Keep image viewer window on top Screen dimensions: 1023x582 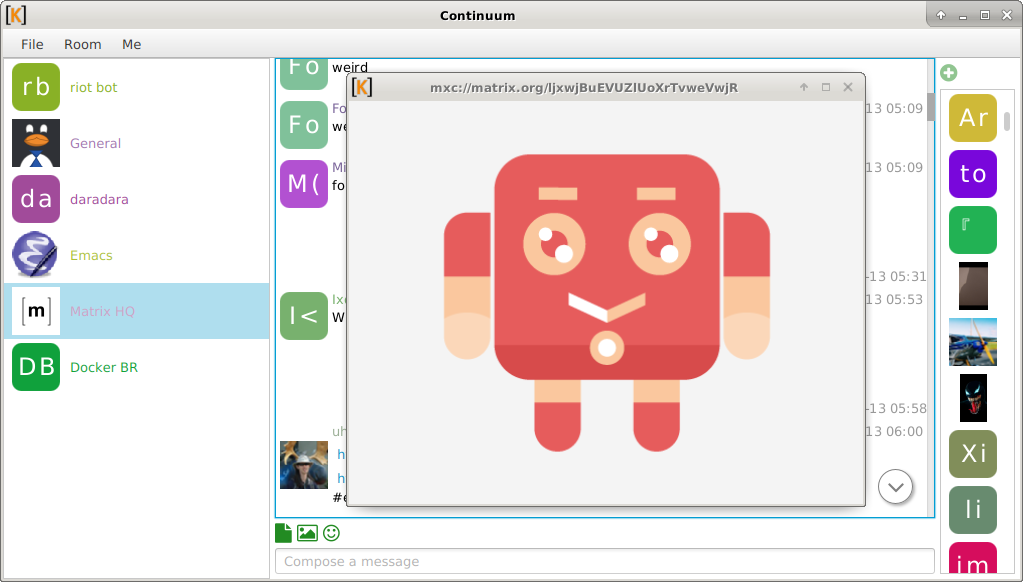[x=803, y=87]
